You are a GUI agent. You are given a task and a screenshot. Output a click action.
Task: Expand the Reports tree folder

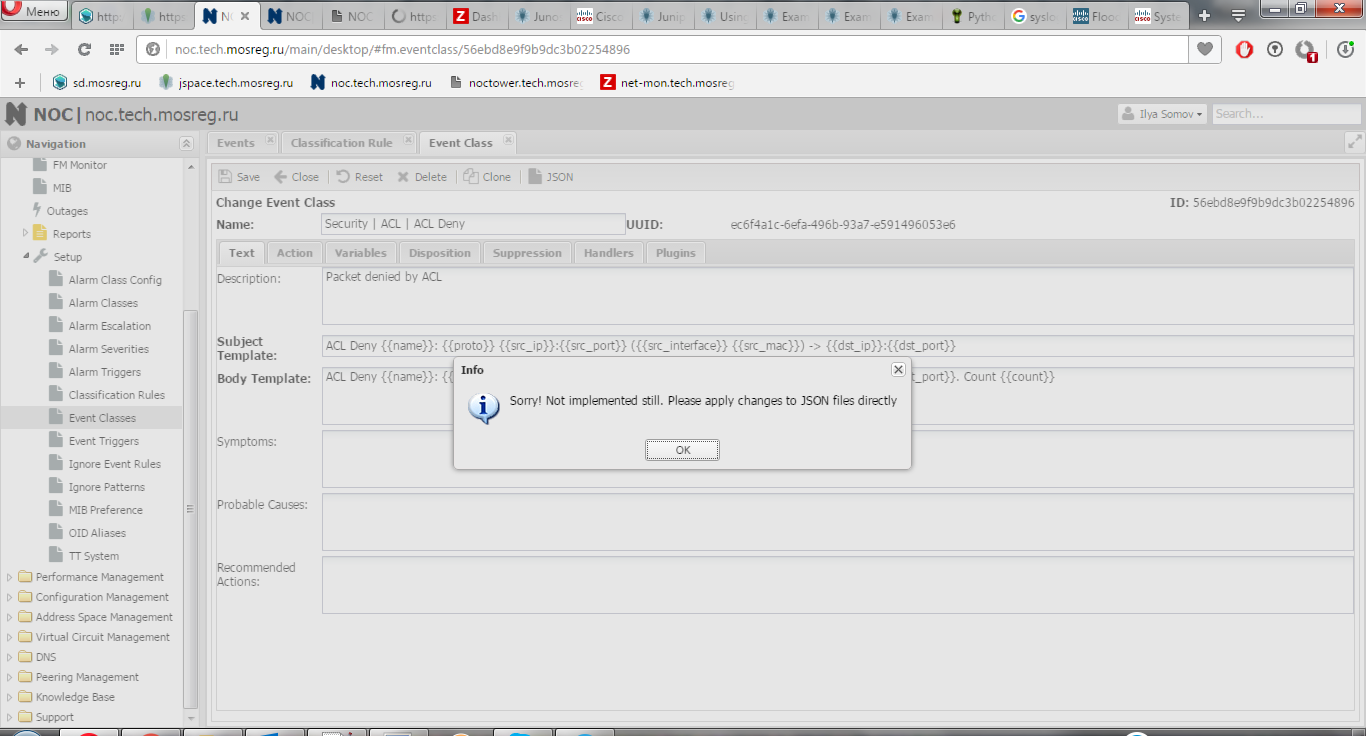26,234
